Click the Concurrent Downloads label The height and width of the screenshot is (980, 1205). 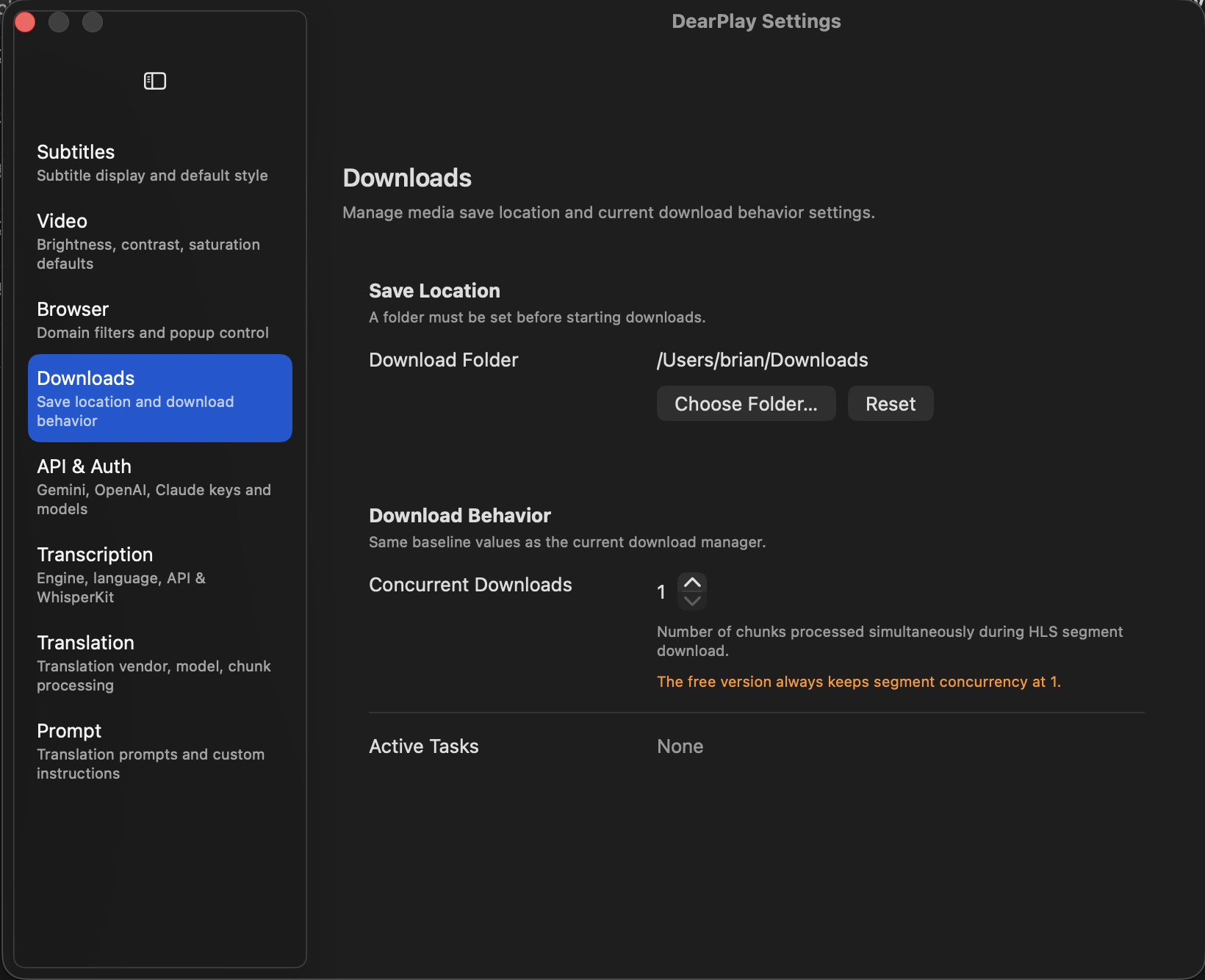pos(470,585)
